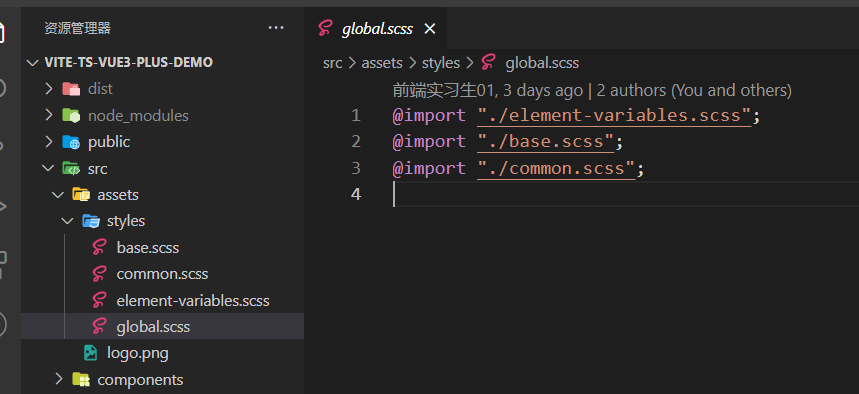Click the dist folder icon

click(71, 89)
